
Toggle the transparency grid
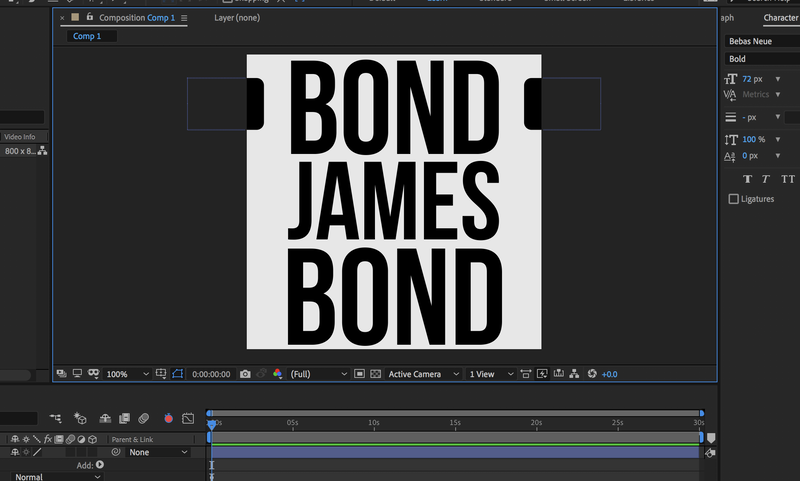[x=376, y=374]
